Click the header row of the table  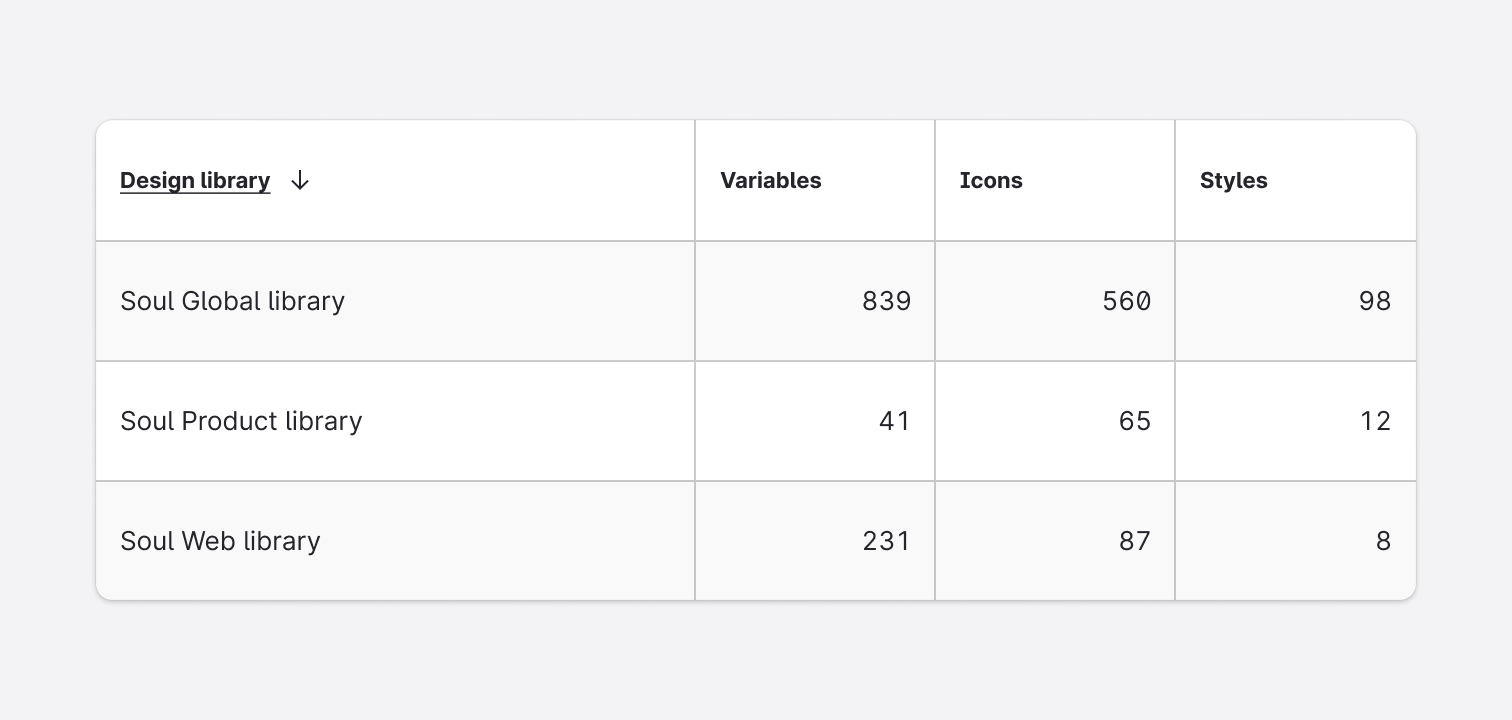(x=756, y=181)
